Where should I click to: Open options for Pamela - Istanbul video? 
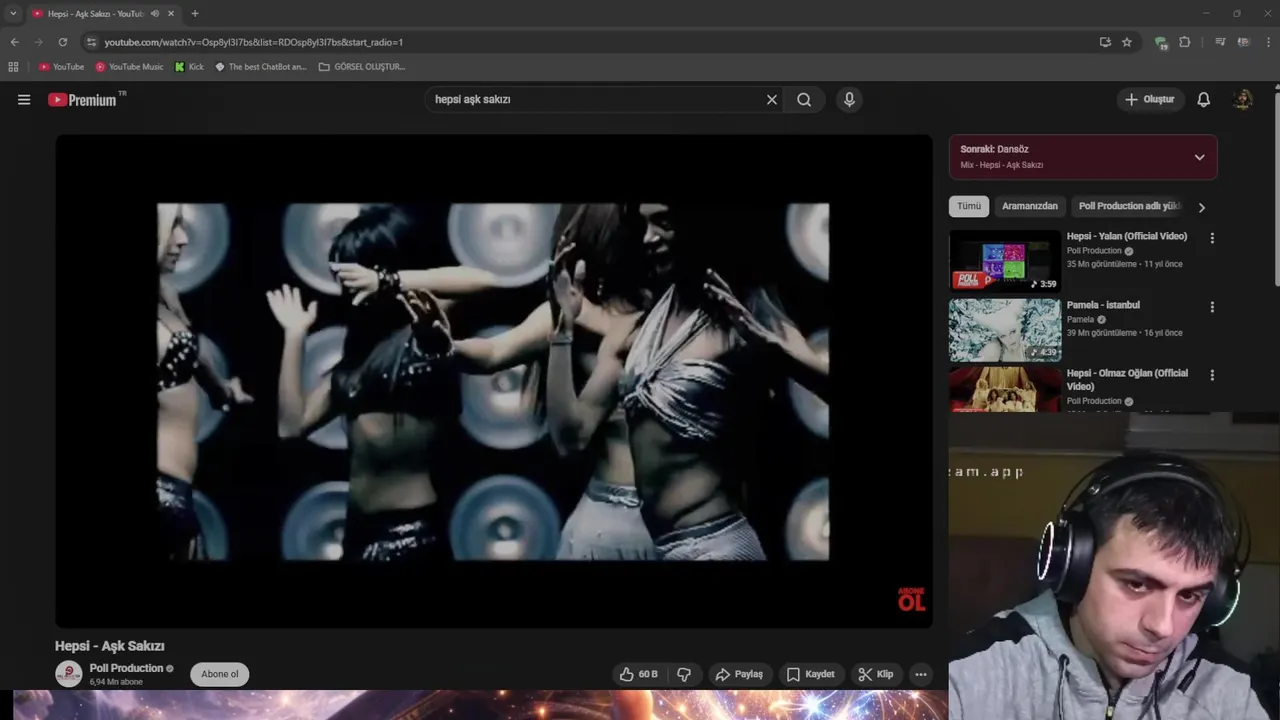coord(1212,307)
